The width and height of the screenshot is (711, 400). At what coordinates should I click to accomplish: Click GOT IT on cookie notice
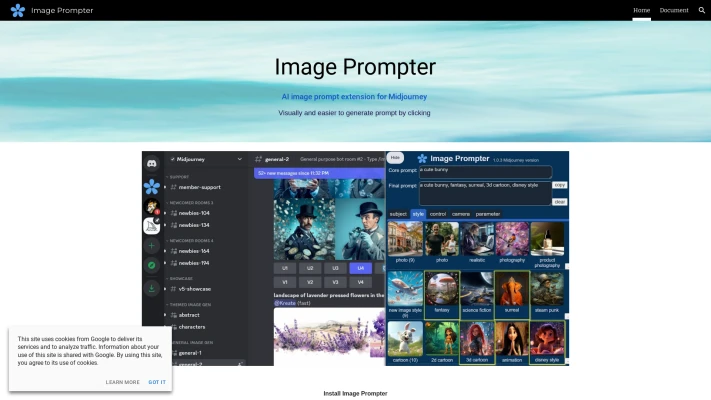(x=157, y=382)
